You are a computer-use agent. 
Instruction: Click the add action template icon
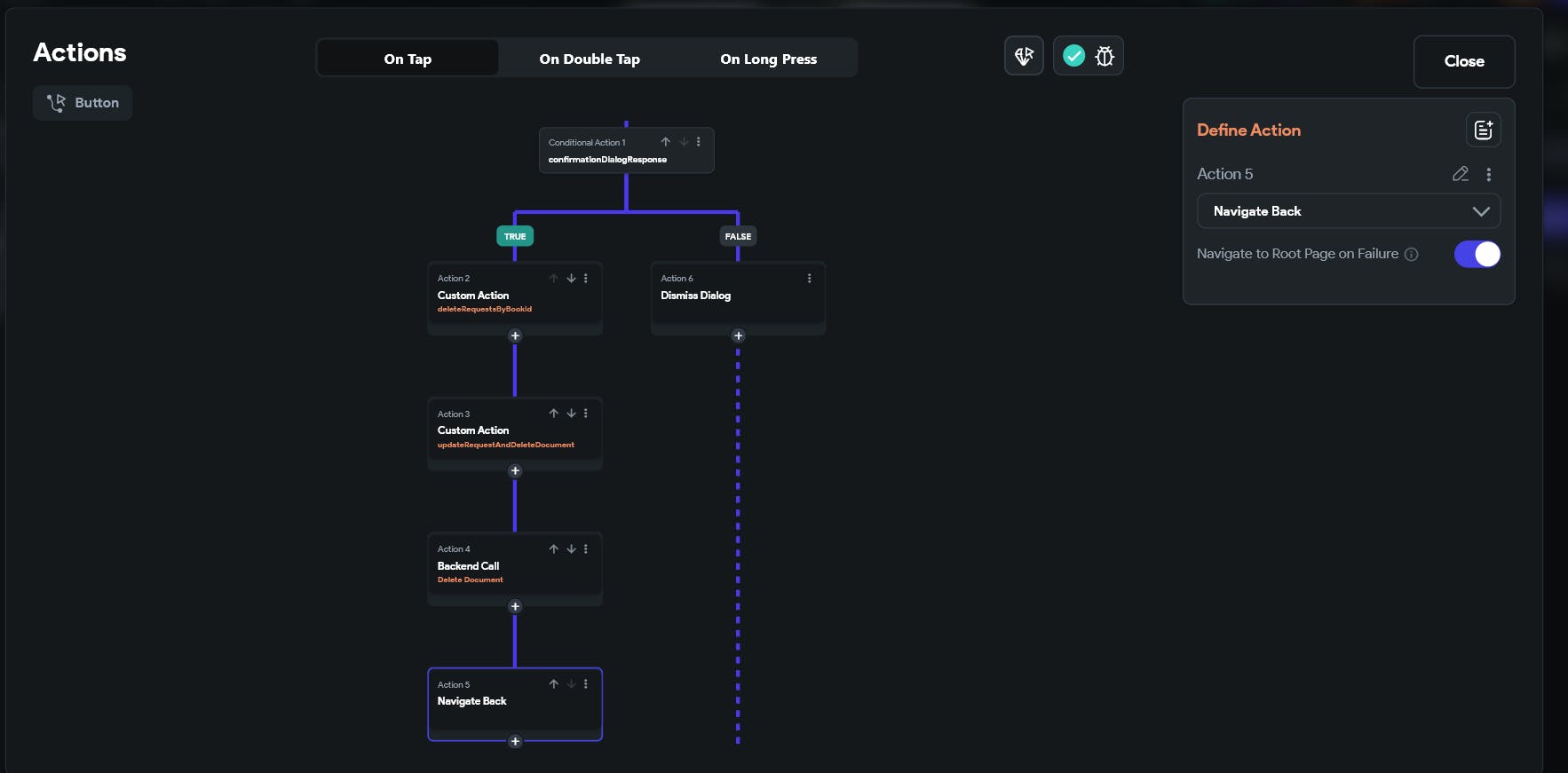click(1483, 130)
